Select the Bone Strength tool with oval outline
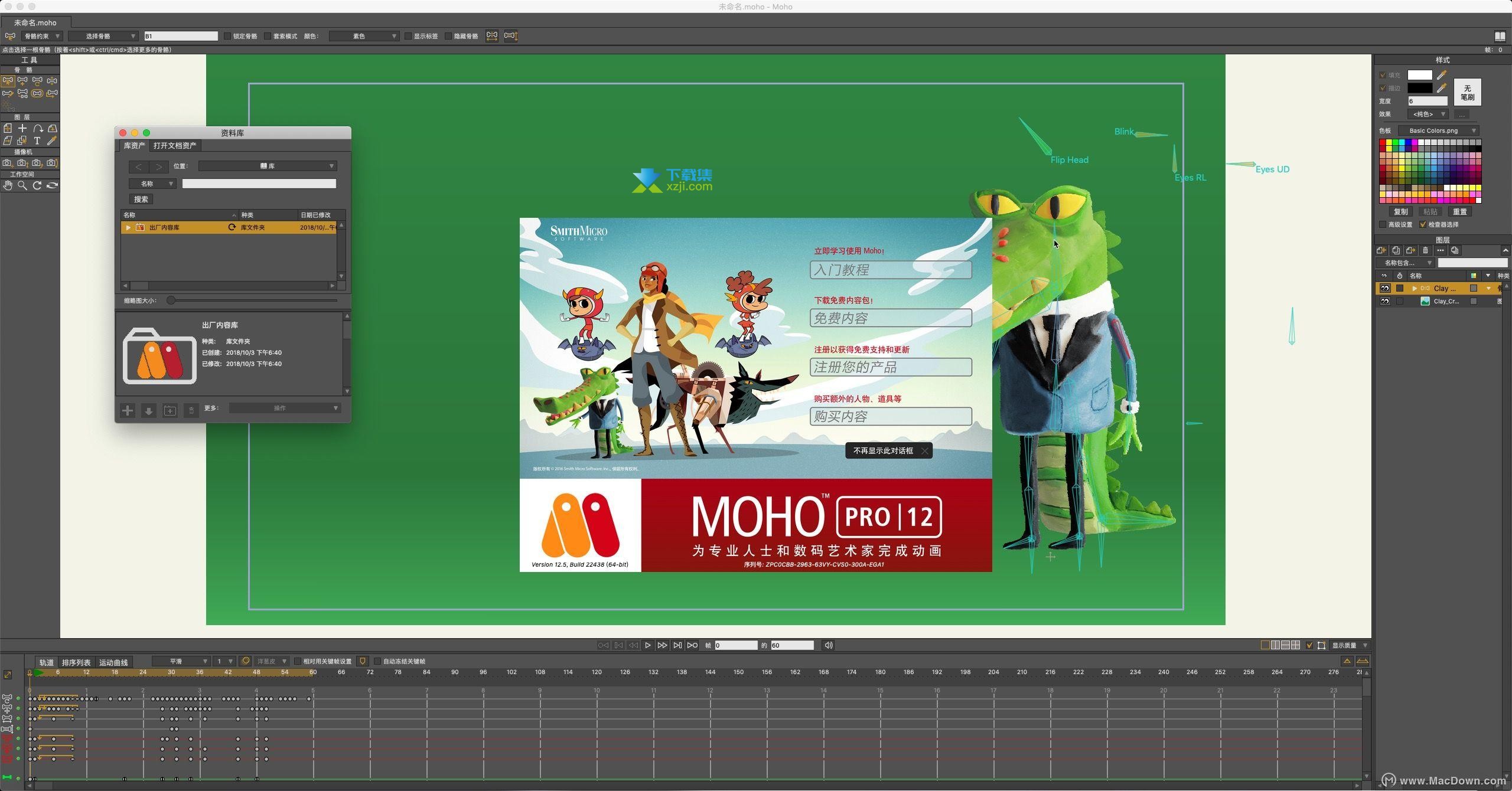This screenshot has width=1512, height=791. [x=37, y=93]
